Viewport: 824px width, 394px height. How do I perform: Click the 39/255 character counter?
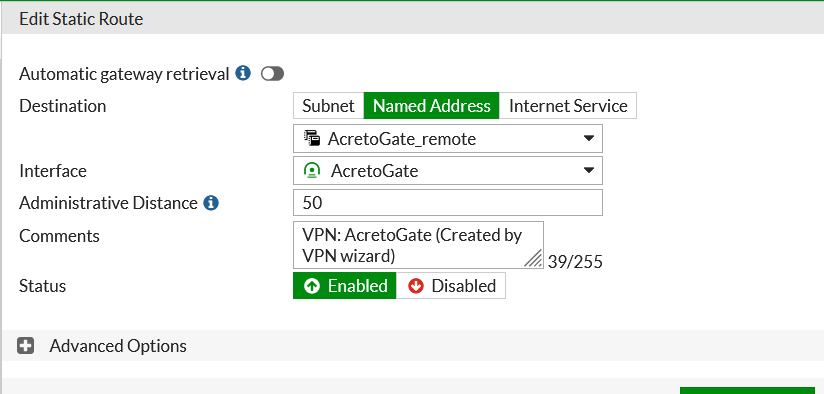point(575,262)
